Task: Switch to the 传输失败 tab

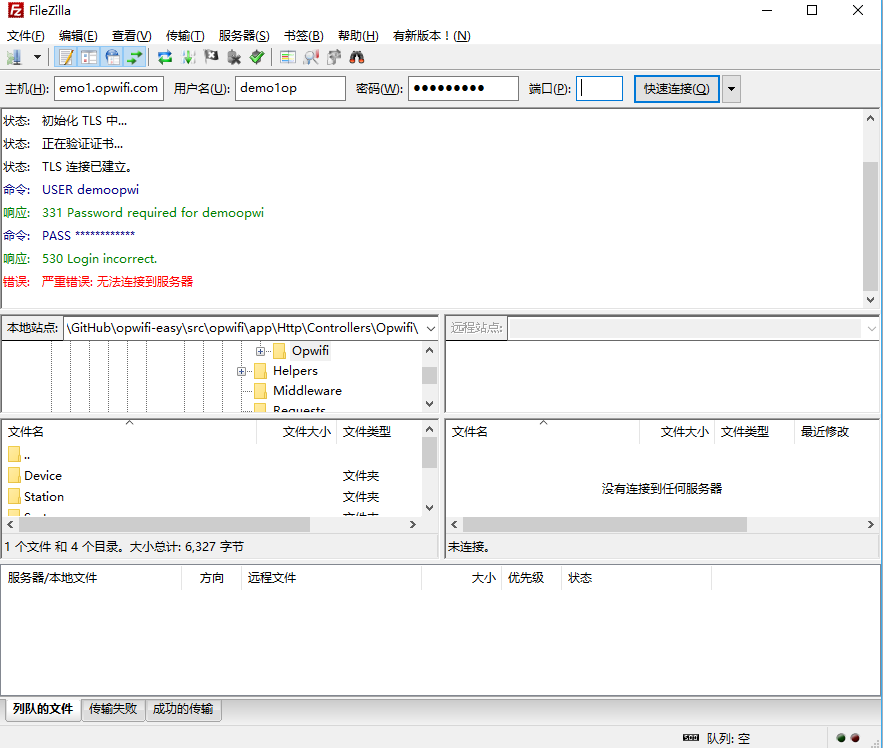Action: click(113, 709)
